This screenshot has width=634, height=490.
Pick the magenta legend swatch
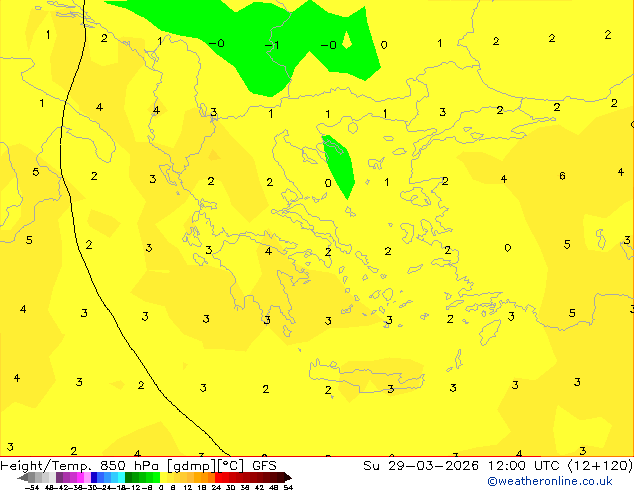coord(80,477)
